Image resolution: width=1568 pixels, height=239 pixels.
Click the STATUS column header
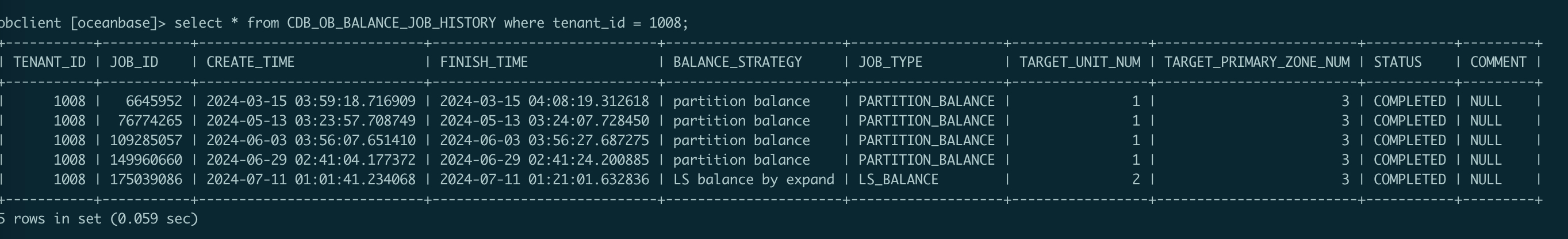click(x=1398, y=62)
